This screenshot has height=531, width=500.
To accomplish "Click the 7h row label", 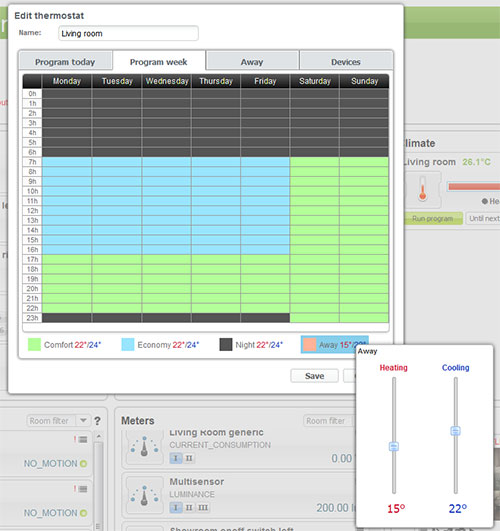I will [x=32, y=162].
